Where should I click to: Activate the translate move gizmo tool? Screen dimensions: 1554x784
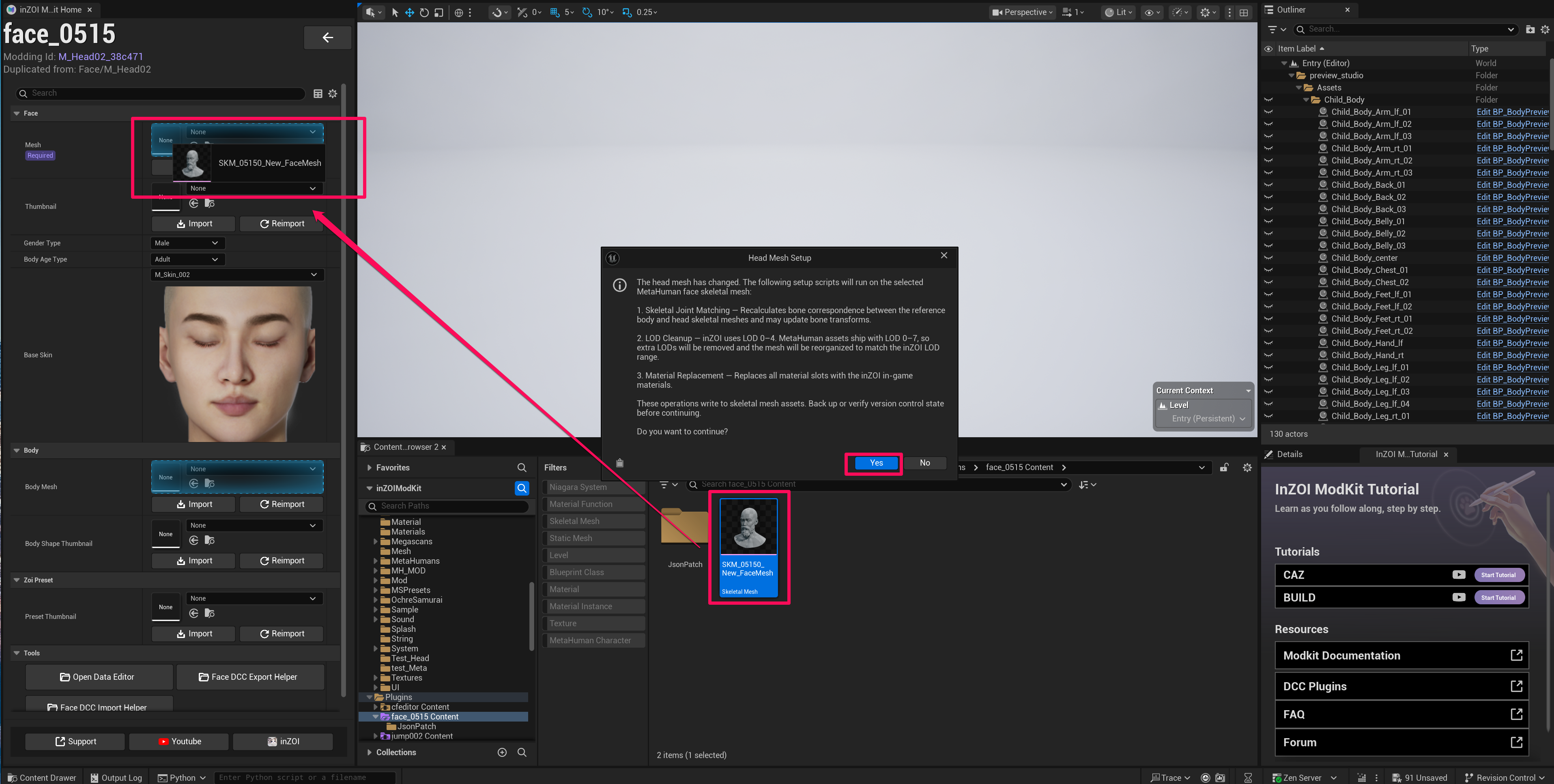[x=410, y=12]
